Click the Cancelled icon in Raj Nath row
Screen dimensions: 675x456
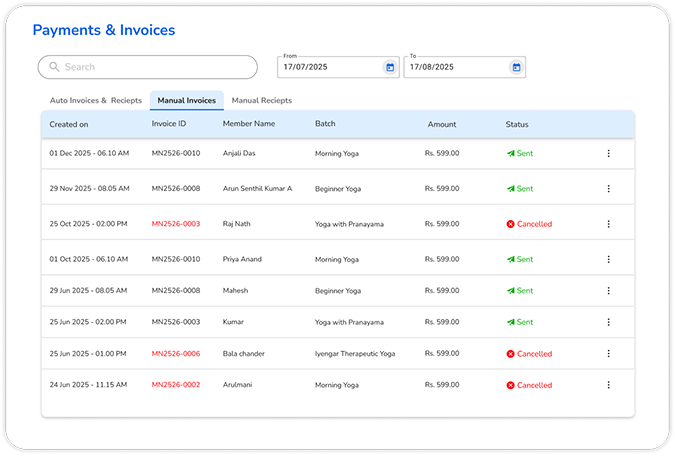click(x=511, y=224)
